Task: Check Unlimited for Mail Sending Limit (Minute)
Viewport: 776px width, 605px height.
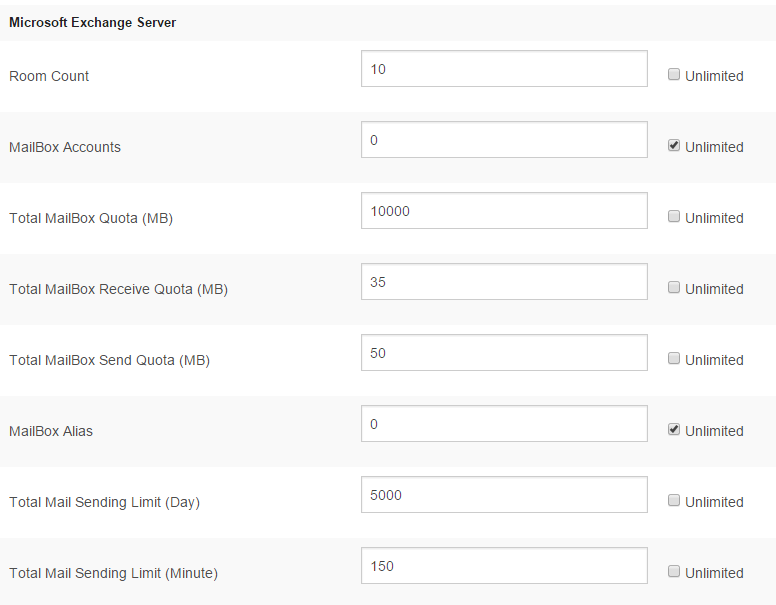Action: [x=674, y=571]
